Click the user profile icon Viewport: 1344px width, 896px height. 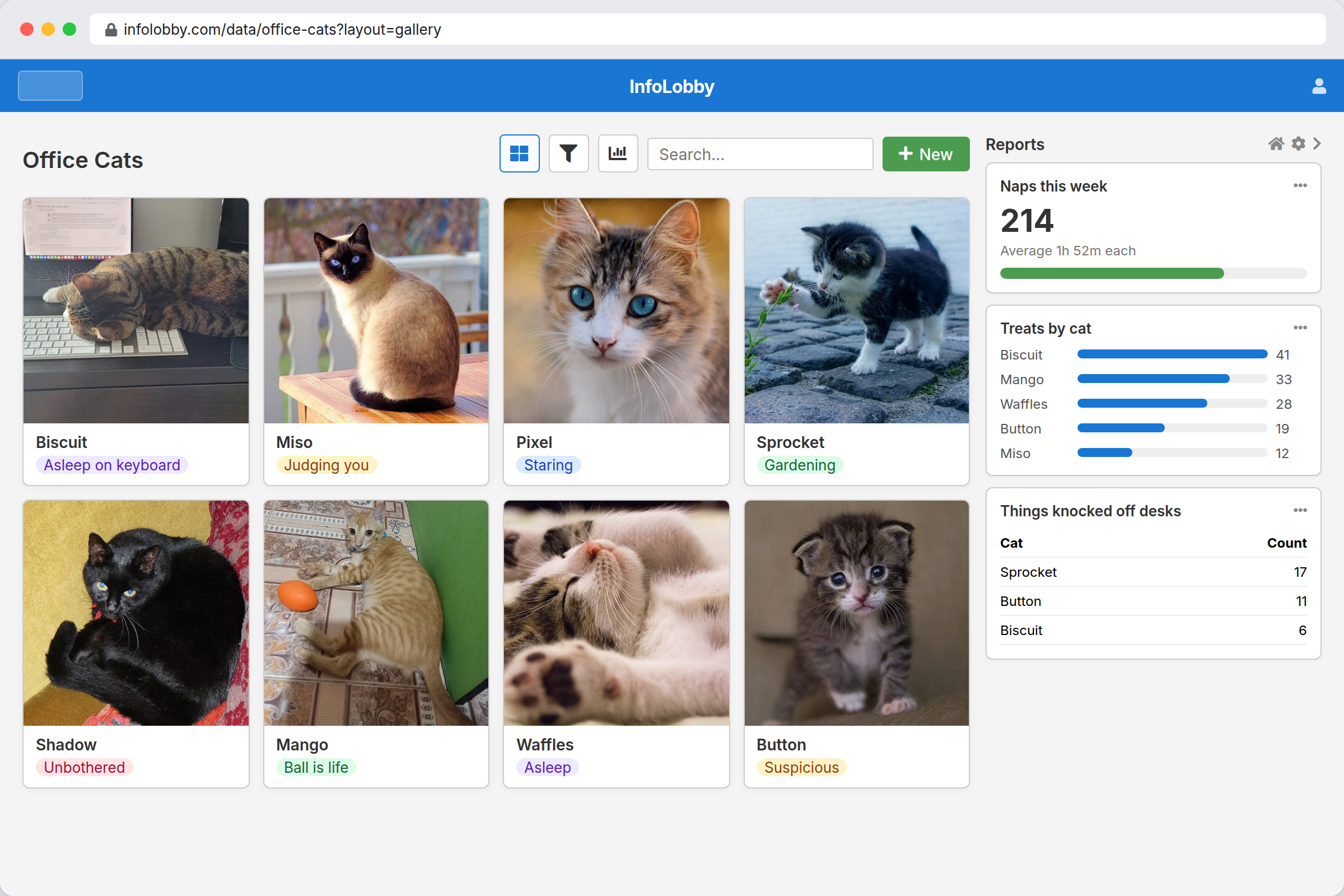pyautogui.click(x=1319, y=86)
